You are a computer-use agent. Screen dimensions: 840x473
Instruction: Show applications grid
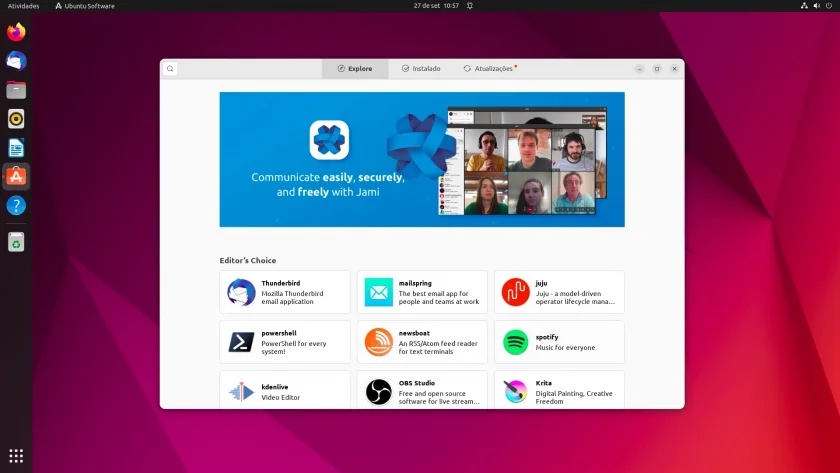tap(16, 456)
